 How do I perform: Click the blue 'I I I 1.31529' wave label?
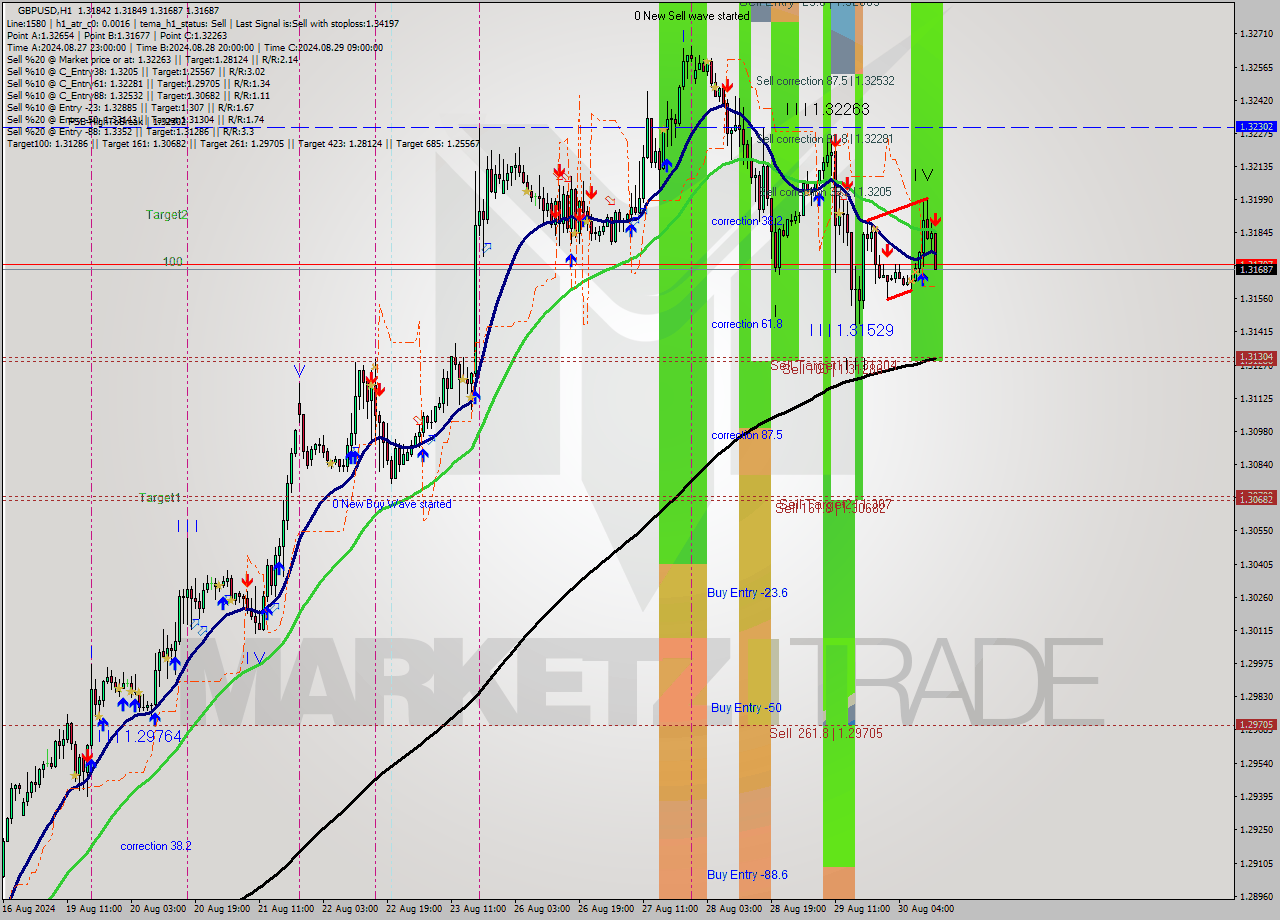(851, 330)
